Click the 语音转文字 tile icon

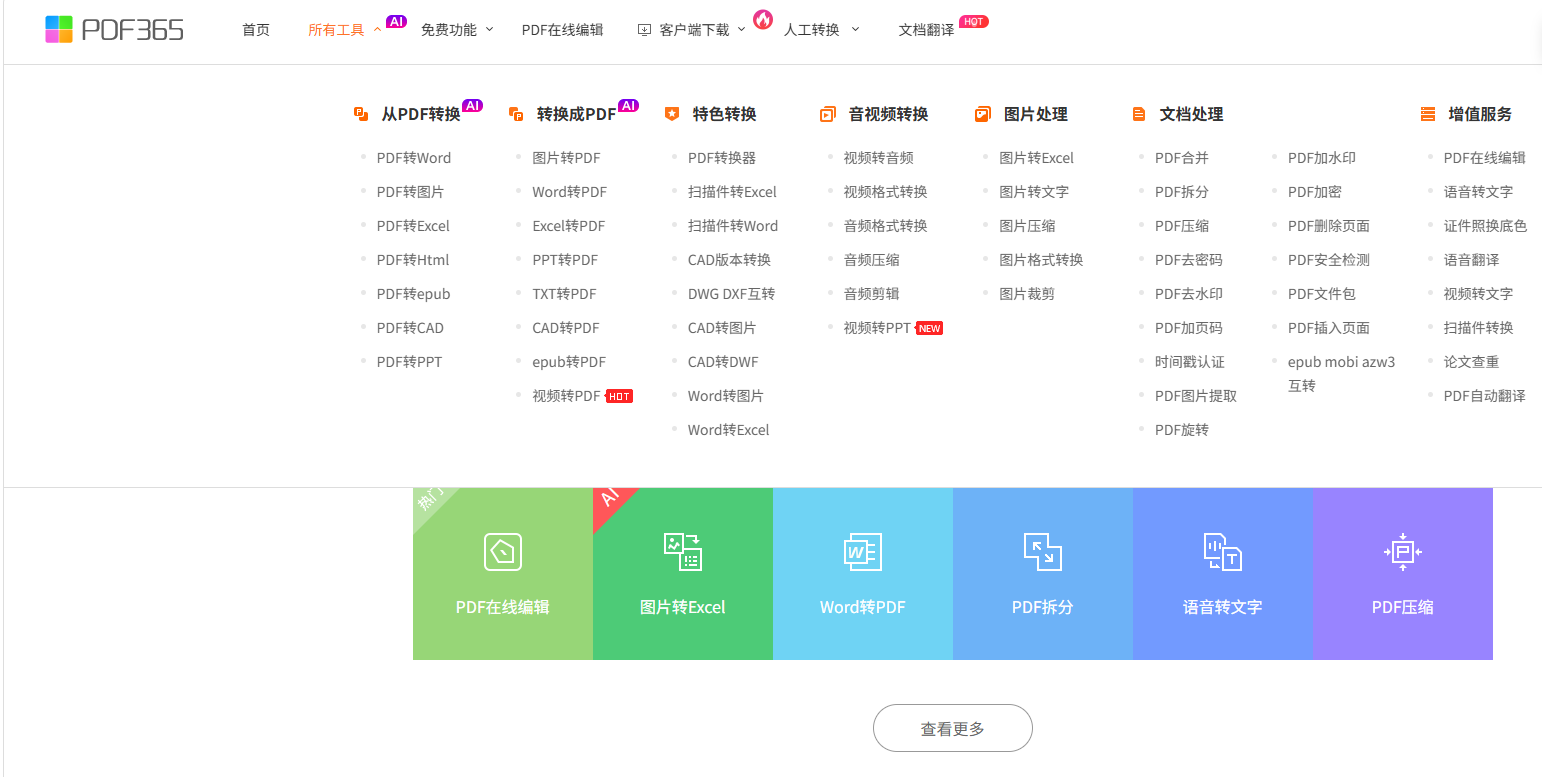[1223, 552]
